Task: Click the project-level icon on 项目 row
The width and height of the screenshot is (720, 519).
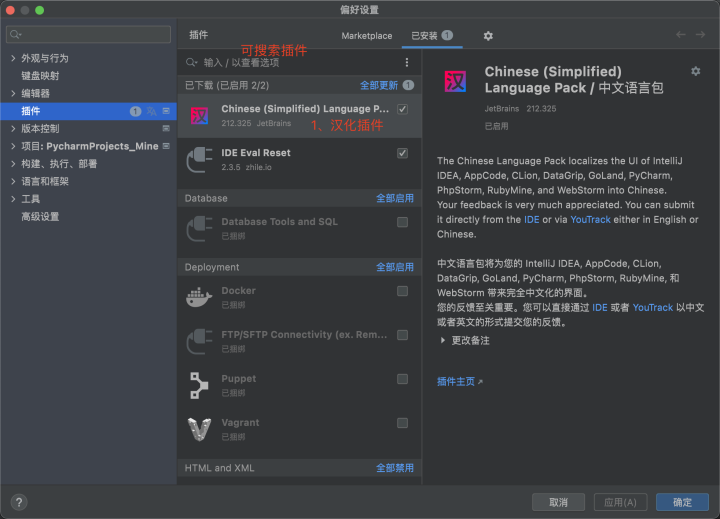Action: pyautogui.click(x=166, y=146)
